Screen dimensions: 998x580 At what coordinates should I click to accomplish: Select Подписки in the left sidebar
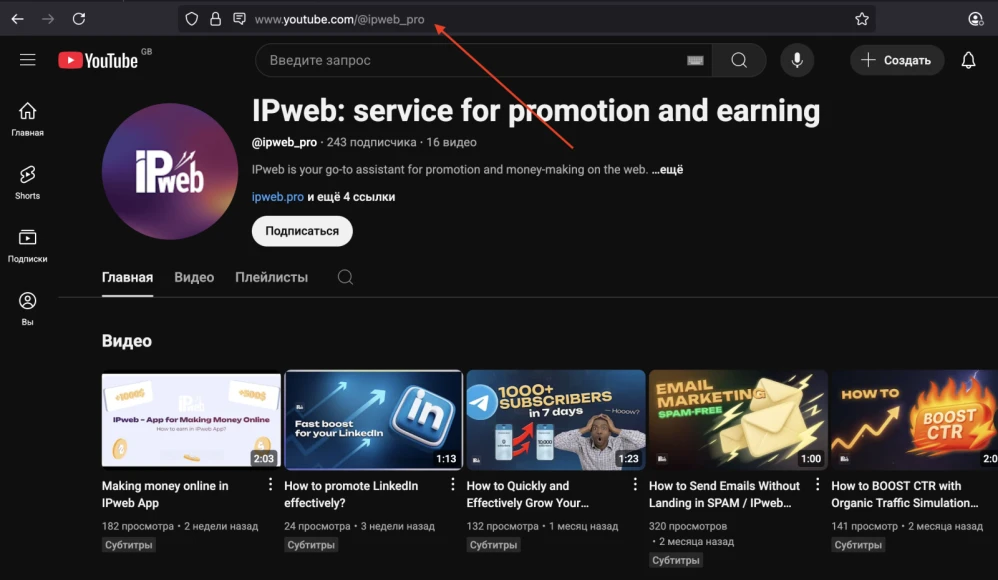click(x=27, y=243)
